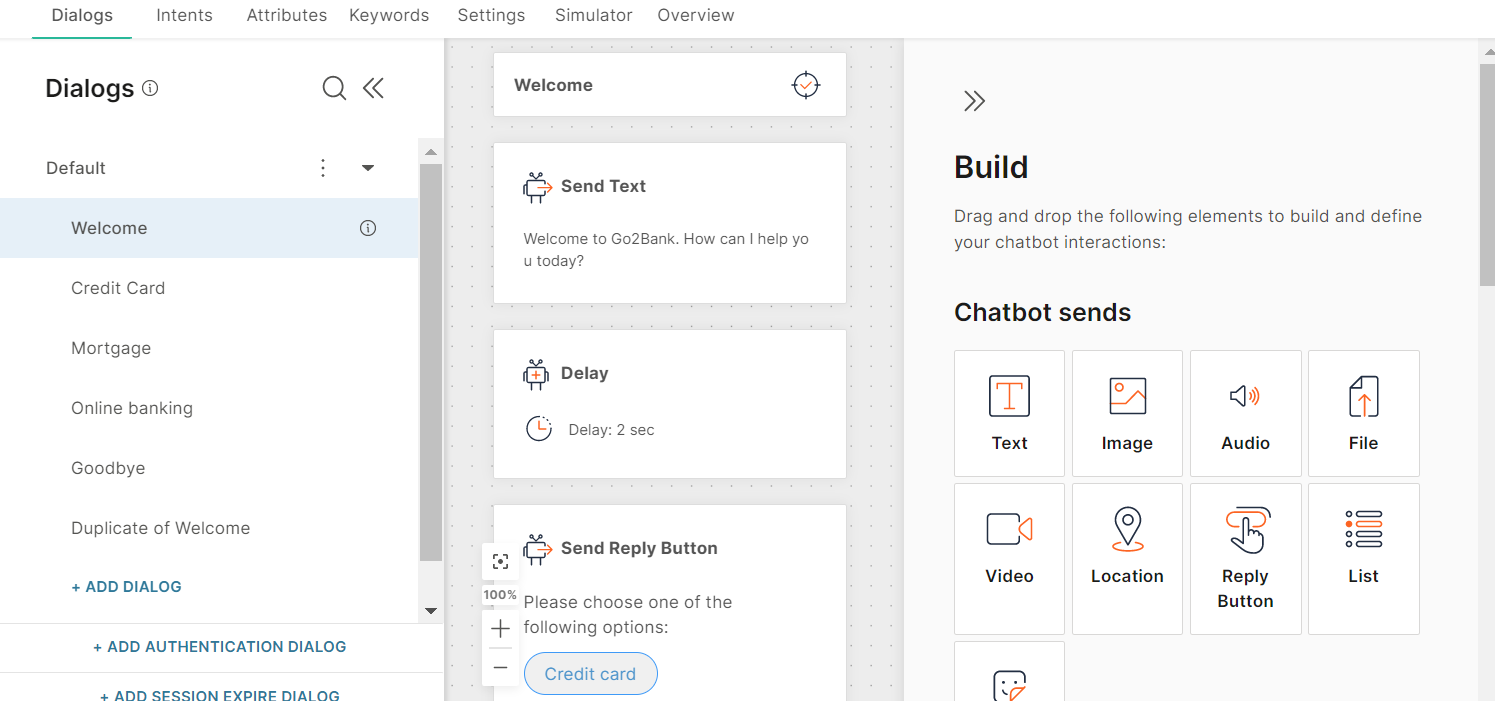Select the Location element icon
Image resolution: width=1495 pixels, height=701 pixels.
[x=1127, y=529]
